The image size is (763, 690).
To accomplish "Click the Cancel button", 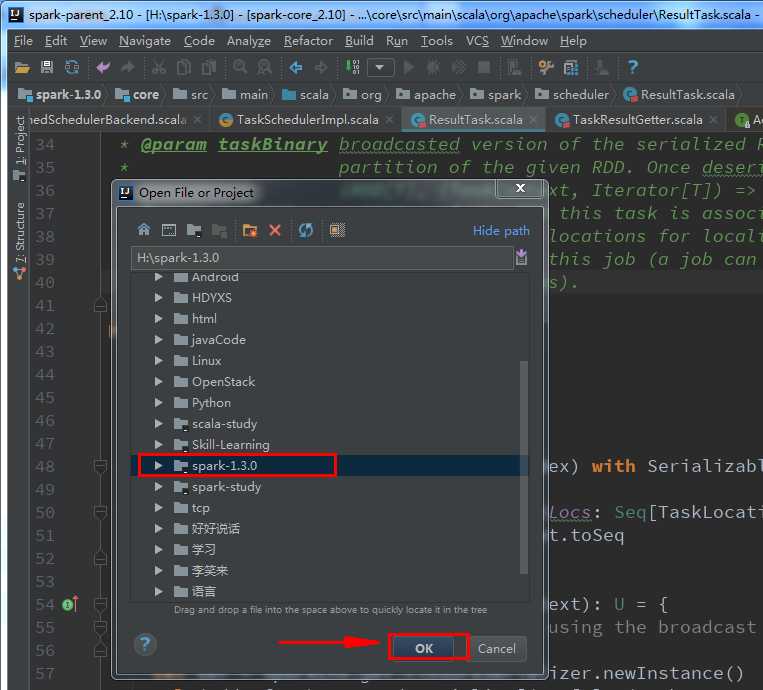I will coord(496,648).
